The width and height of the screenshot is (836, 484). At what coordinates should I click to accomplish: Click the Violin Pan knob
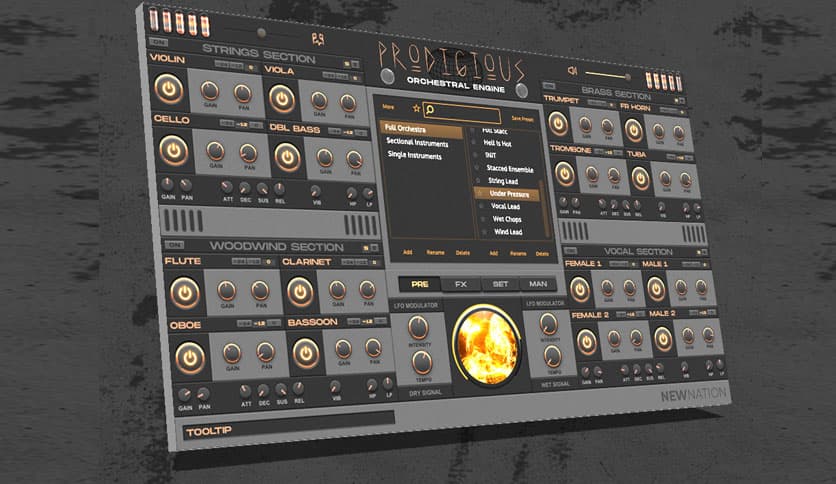[x=243, y=94]
